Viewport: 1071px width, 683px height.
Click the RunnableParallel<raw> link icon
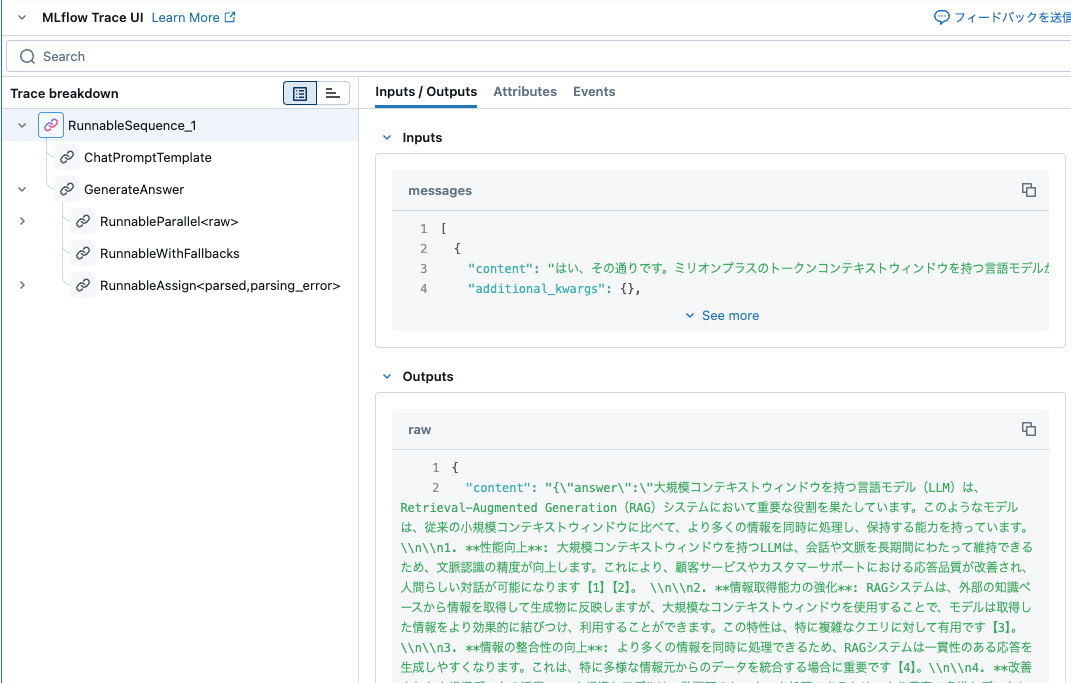click(x=83, y=221)
